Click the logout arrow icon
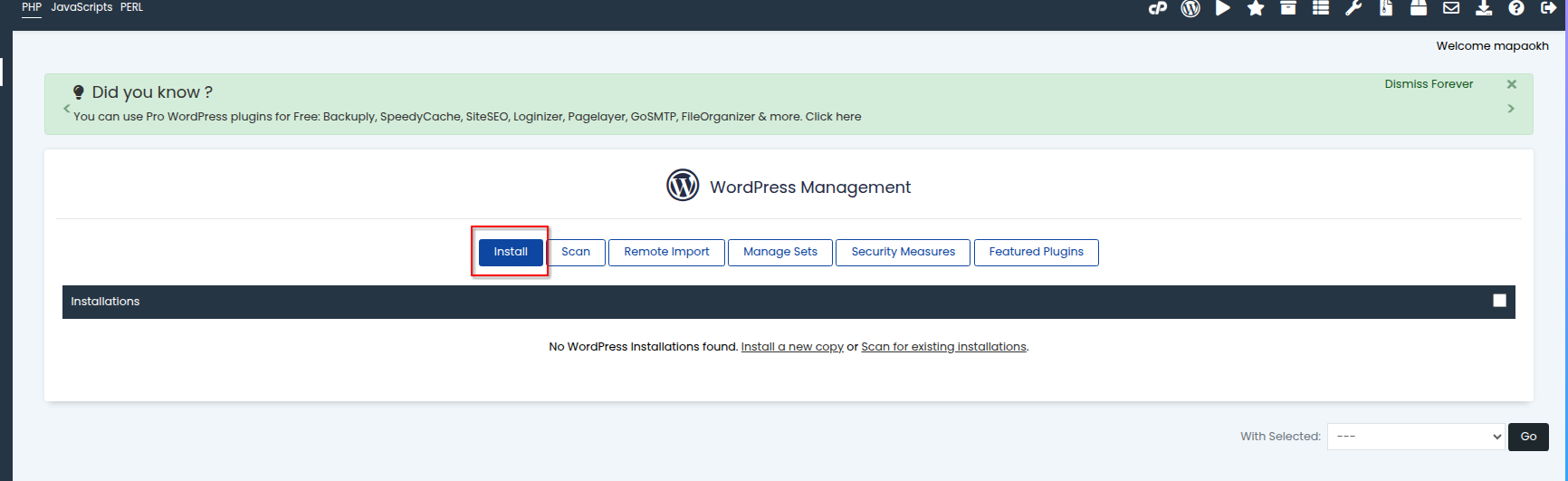 [1549, 8]
